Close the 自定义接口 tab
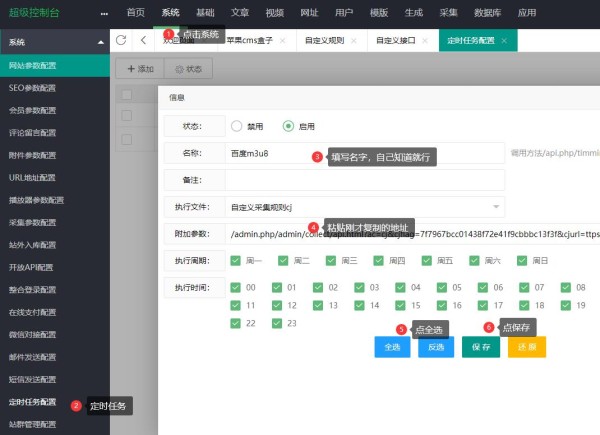The width and height of the screenshot is (600, 435). [425, 41]
